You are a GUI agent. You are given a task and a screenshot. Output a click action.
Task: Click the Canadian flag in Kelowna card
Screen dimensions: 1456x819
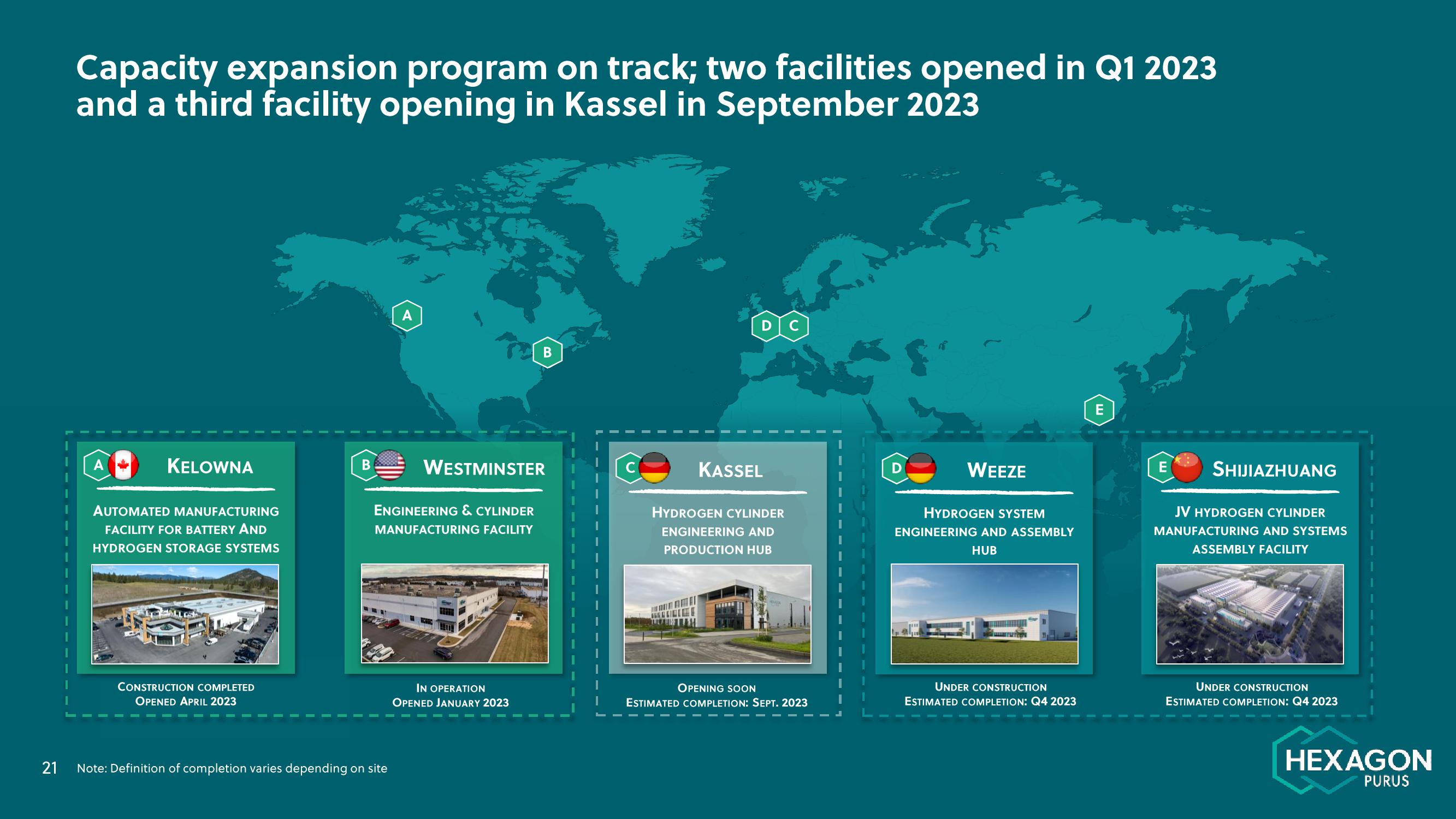pos(123,465)
